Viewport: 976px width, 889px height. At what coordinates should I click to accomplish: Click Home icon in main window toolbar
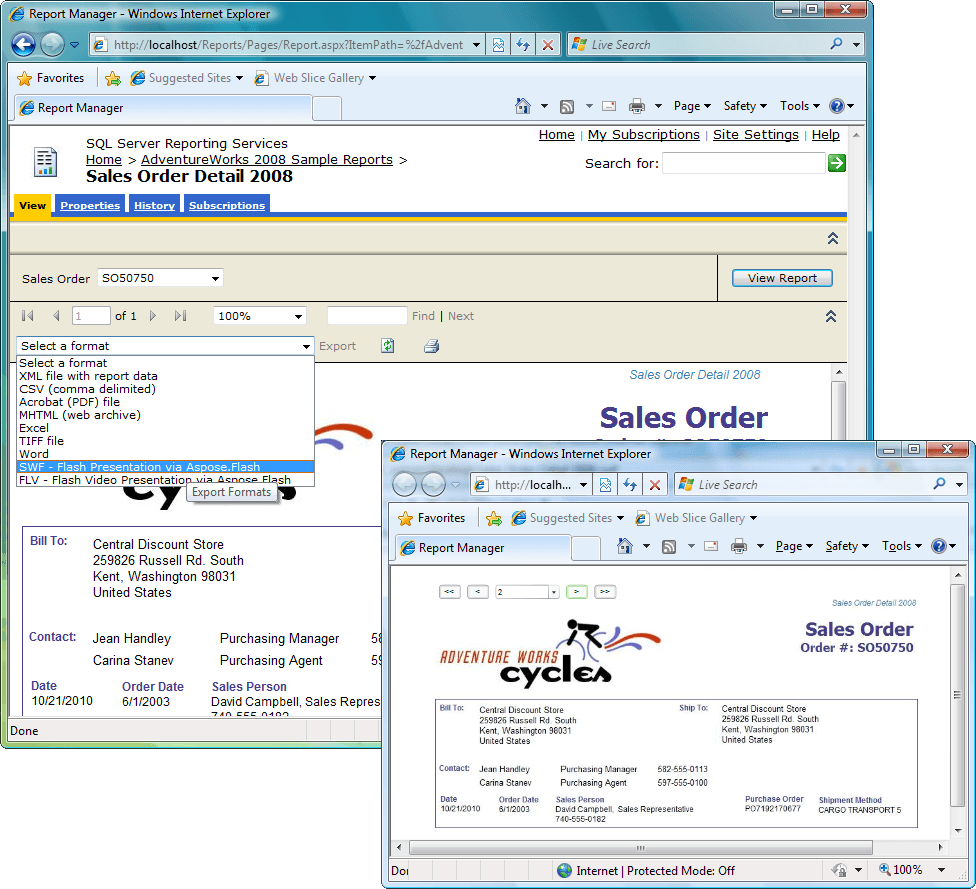(523, 106)
